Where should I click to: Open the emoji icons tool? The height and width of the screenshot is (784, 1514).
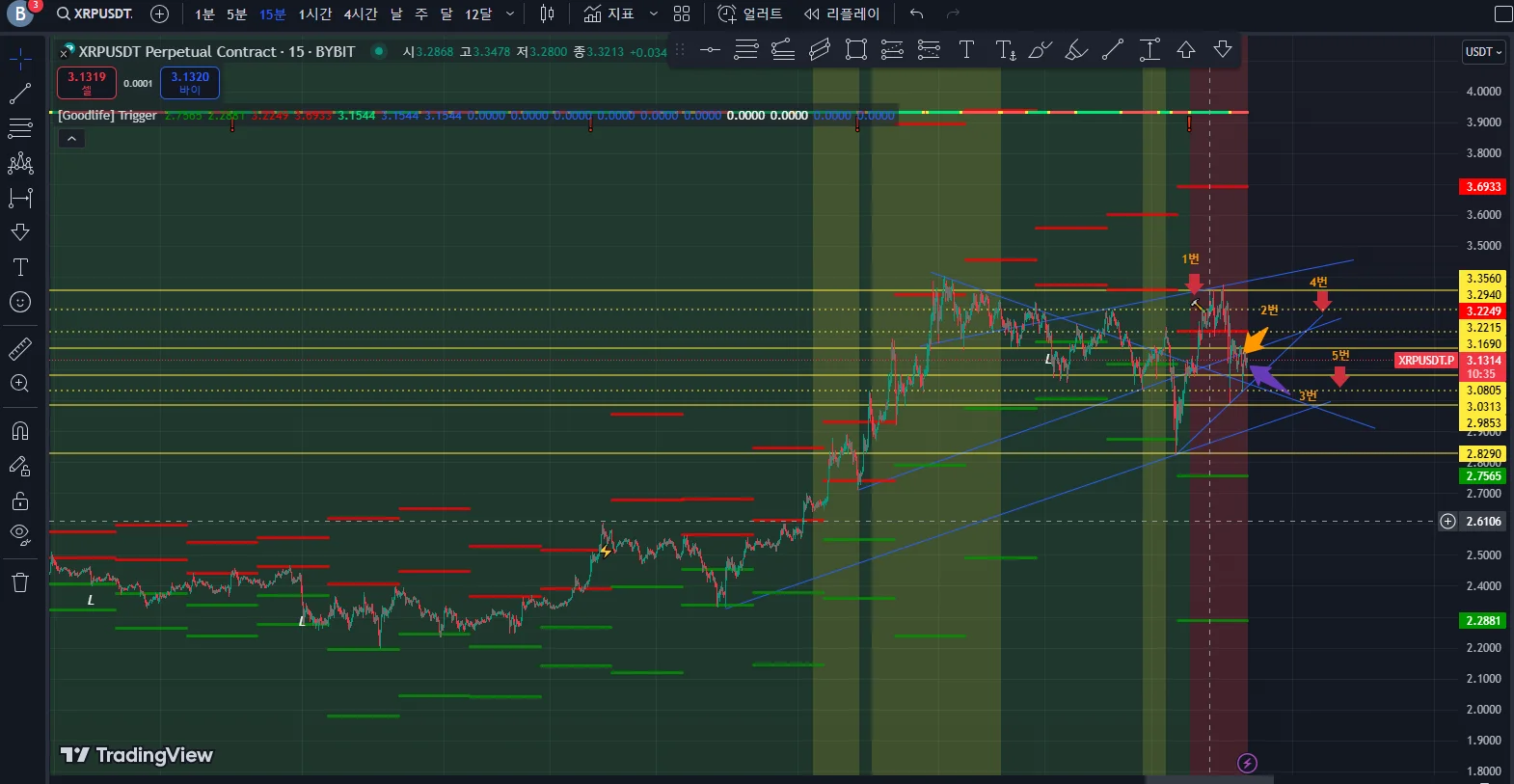tap(20, 302)
